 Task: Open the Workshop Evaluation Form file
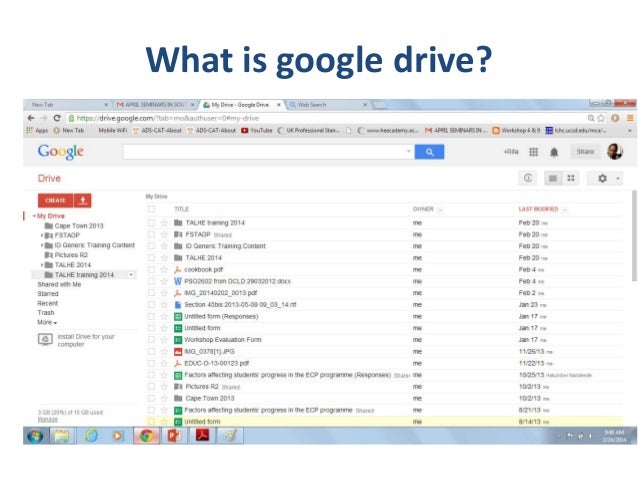pyautogui.click(x=223, y=340)
